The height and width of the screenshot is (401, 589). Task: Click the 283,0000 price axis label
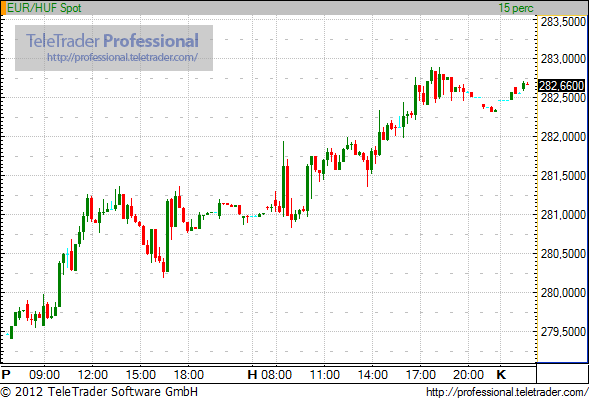(x=563, y=59)
